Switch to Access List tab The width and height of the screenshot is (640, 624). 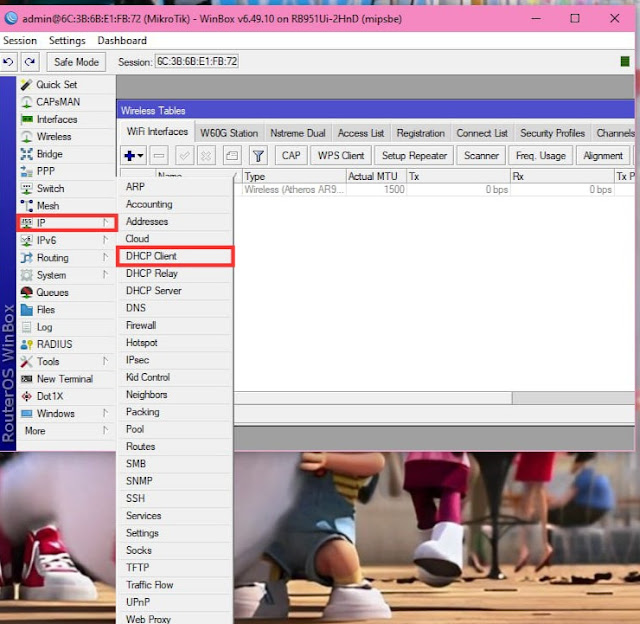click(361, 133)
